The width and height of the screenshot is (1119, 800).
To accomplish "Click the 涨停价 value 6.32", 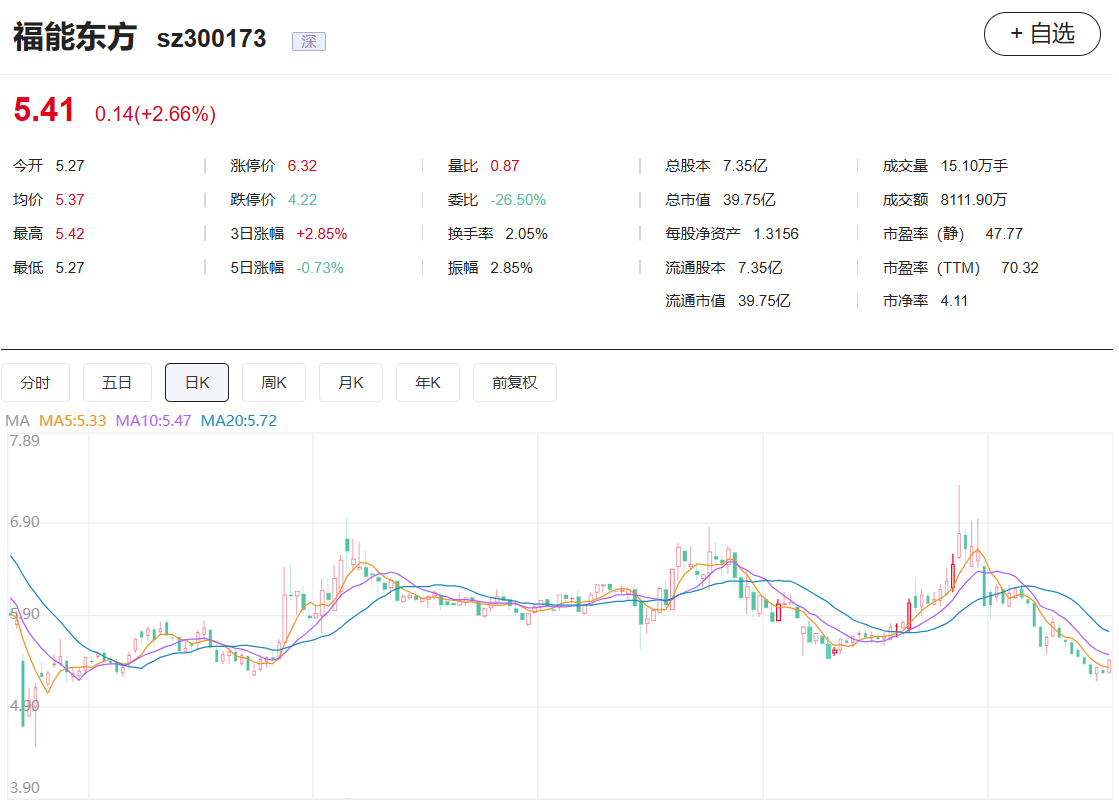I will (x=302, y=166).
